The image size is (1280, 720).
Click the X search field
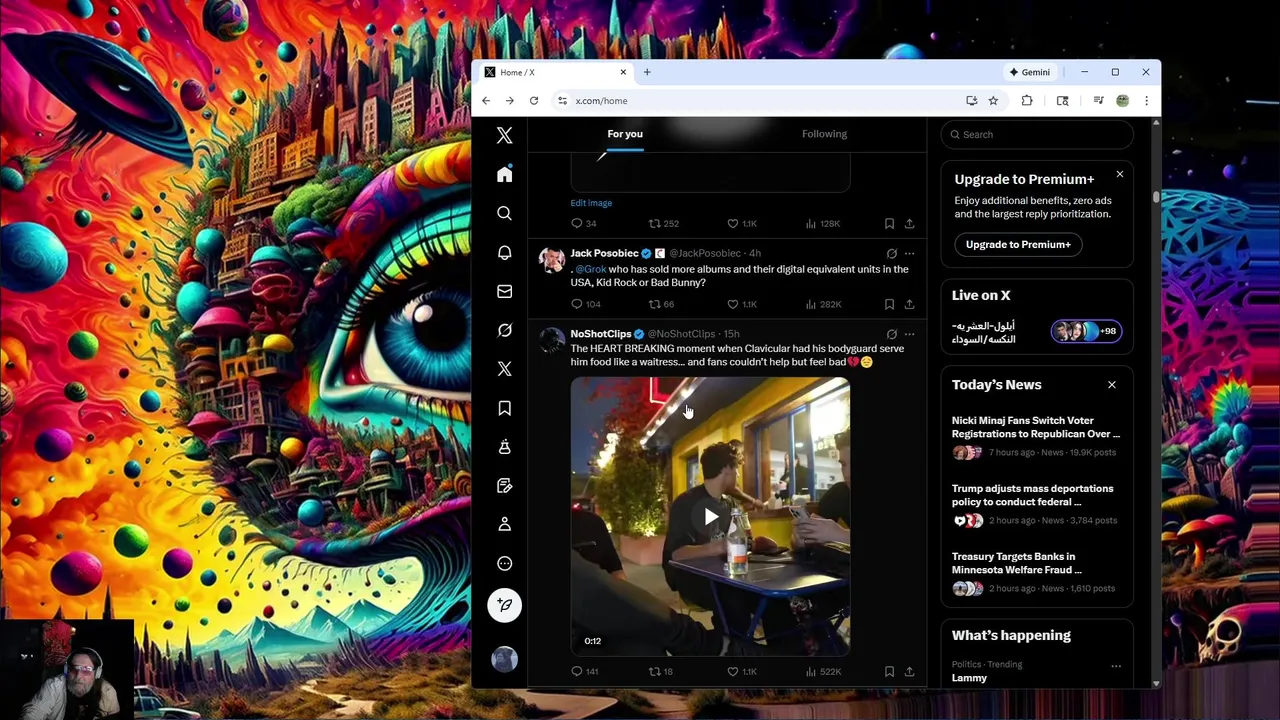(x=1037, y=134)
